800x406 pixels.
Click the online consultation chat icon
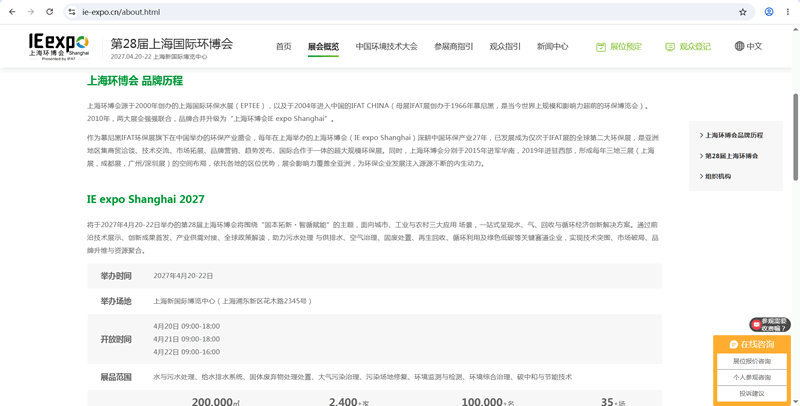734,344
